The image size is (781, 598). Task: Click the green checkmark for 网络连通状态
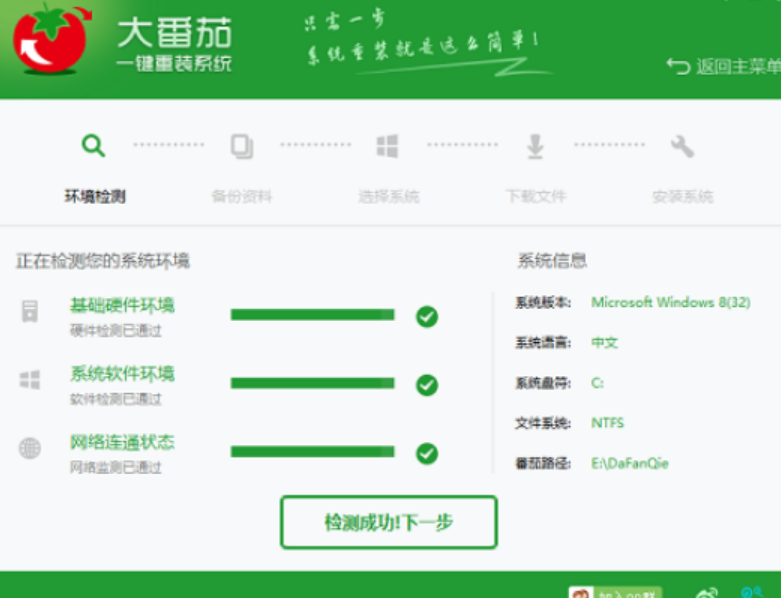[x=427, y=453]
